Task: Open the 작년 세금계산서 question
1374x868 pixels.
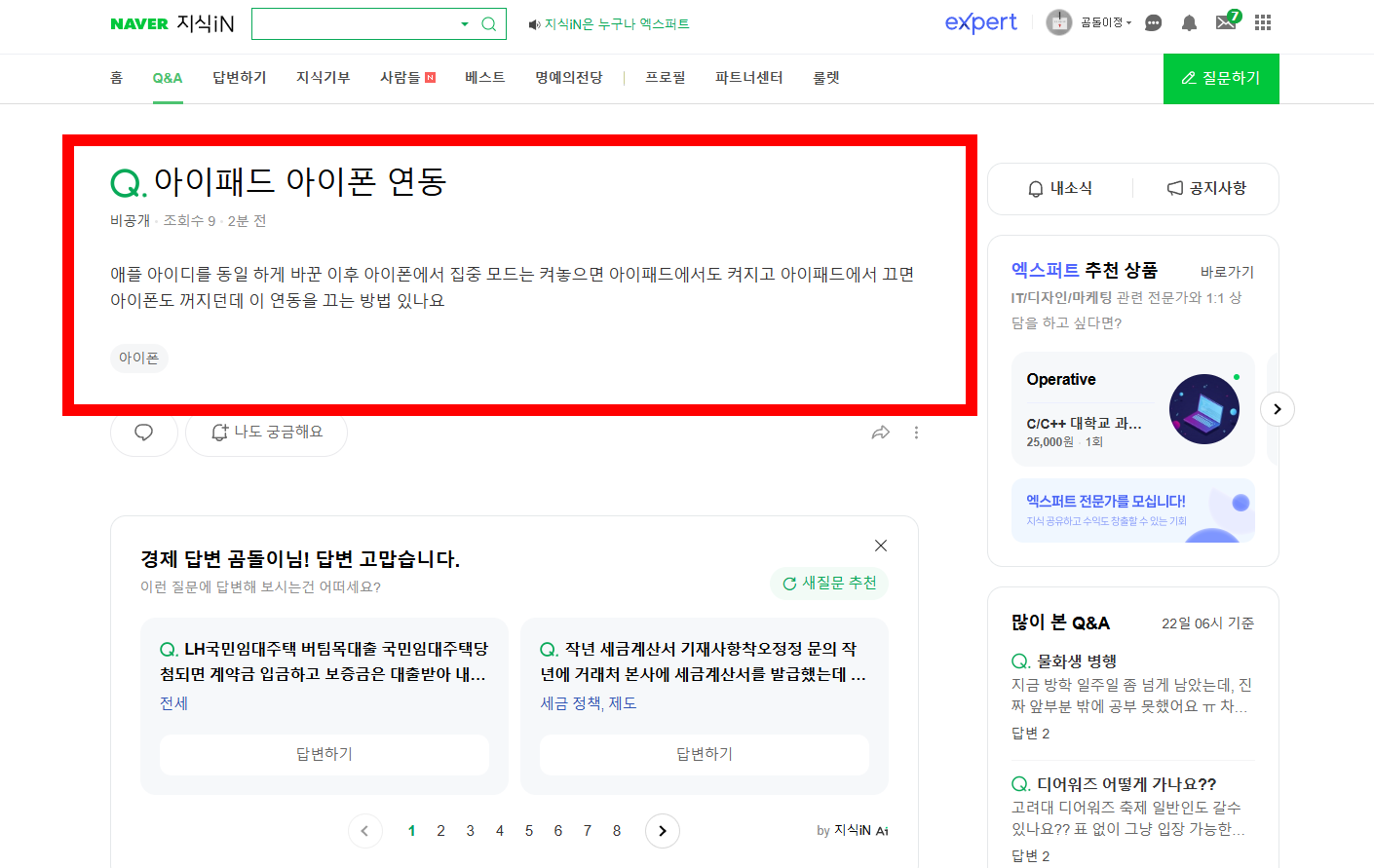Action: tap(704, 661)
